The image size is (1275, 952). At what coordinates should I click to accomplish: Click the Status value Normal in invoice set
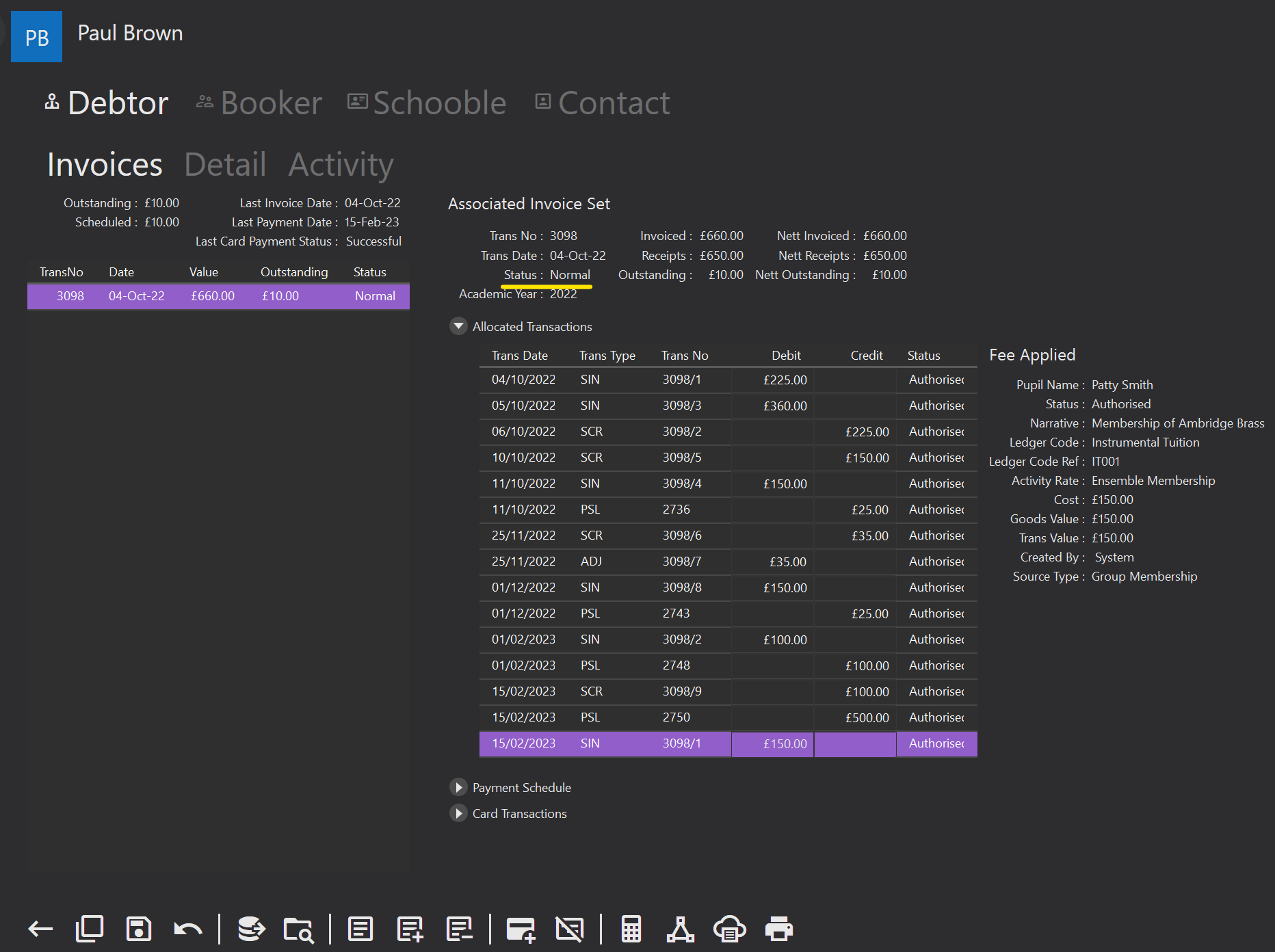(570, 275)
